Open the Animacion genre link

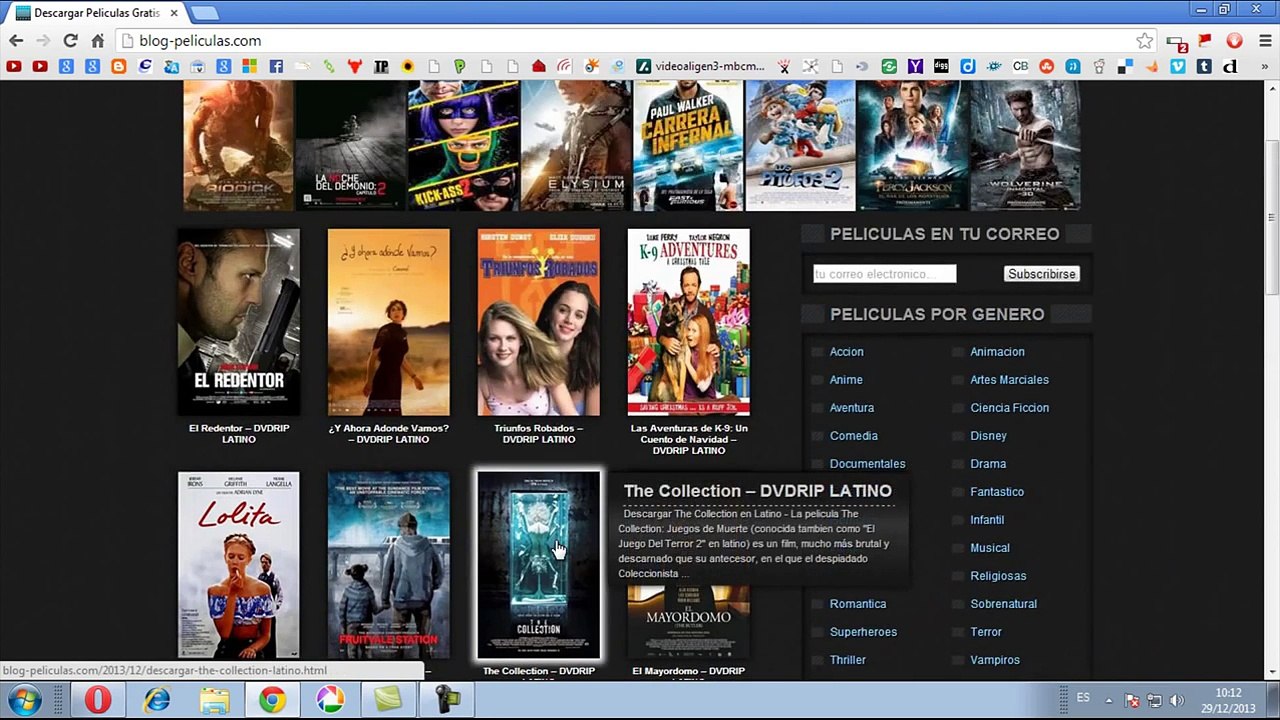(x=997, y=352)
